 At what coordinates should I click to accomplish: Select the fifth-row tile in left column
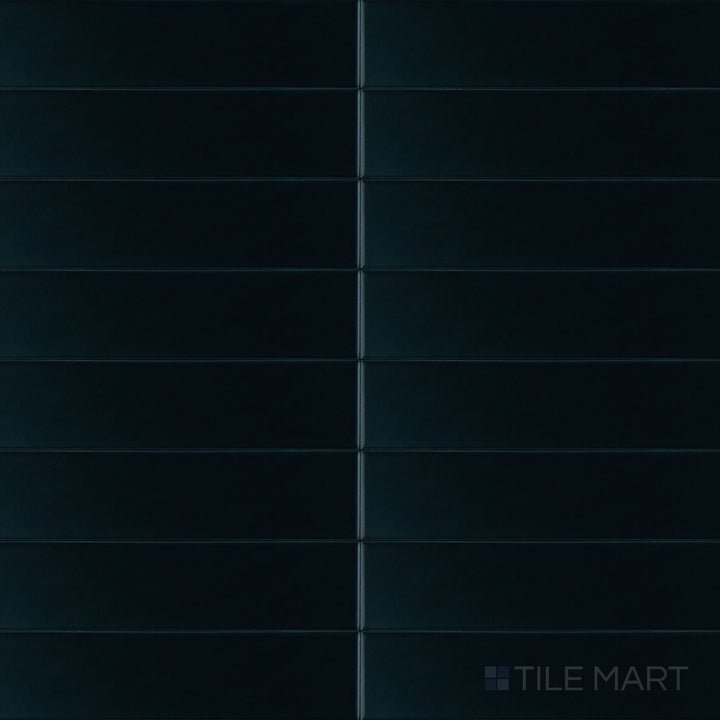(x=178, y=405)
